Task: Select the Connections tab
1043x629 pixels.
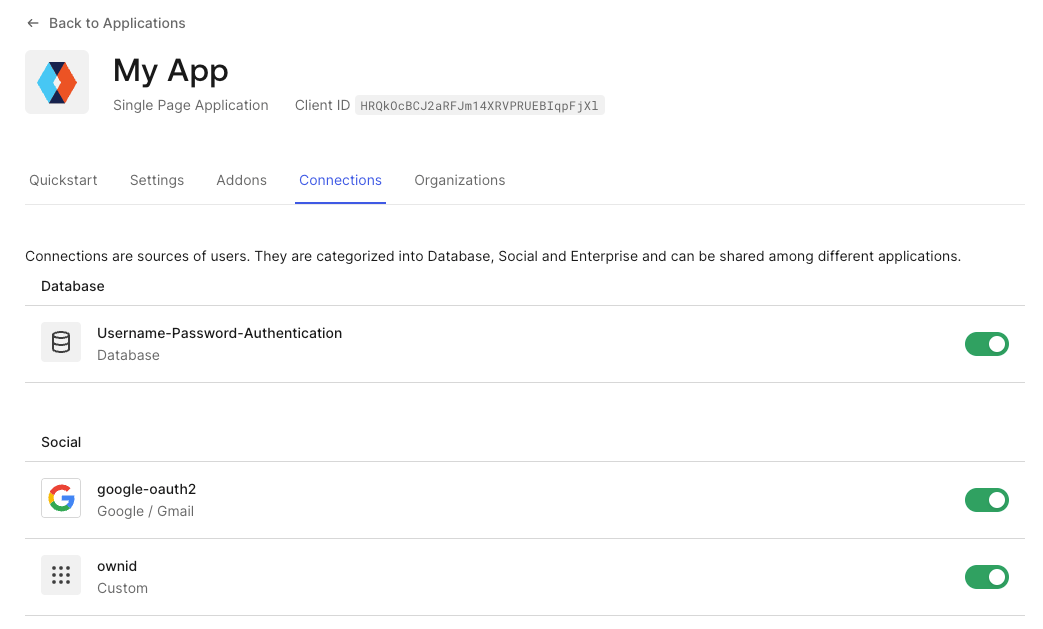Action: click(341, 180)
